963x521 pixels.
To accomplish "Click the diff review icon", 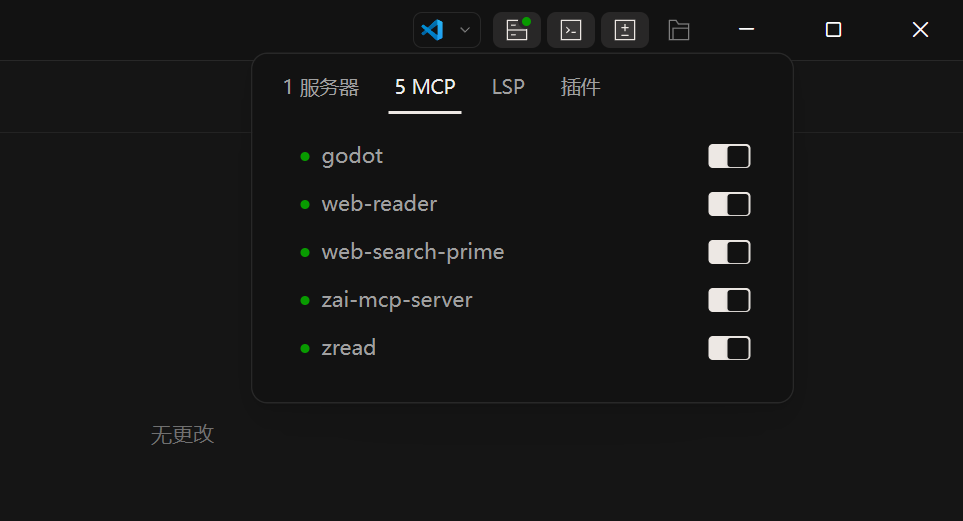I will point(625,30).
